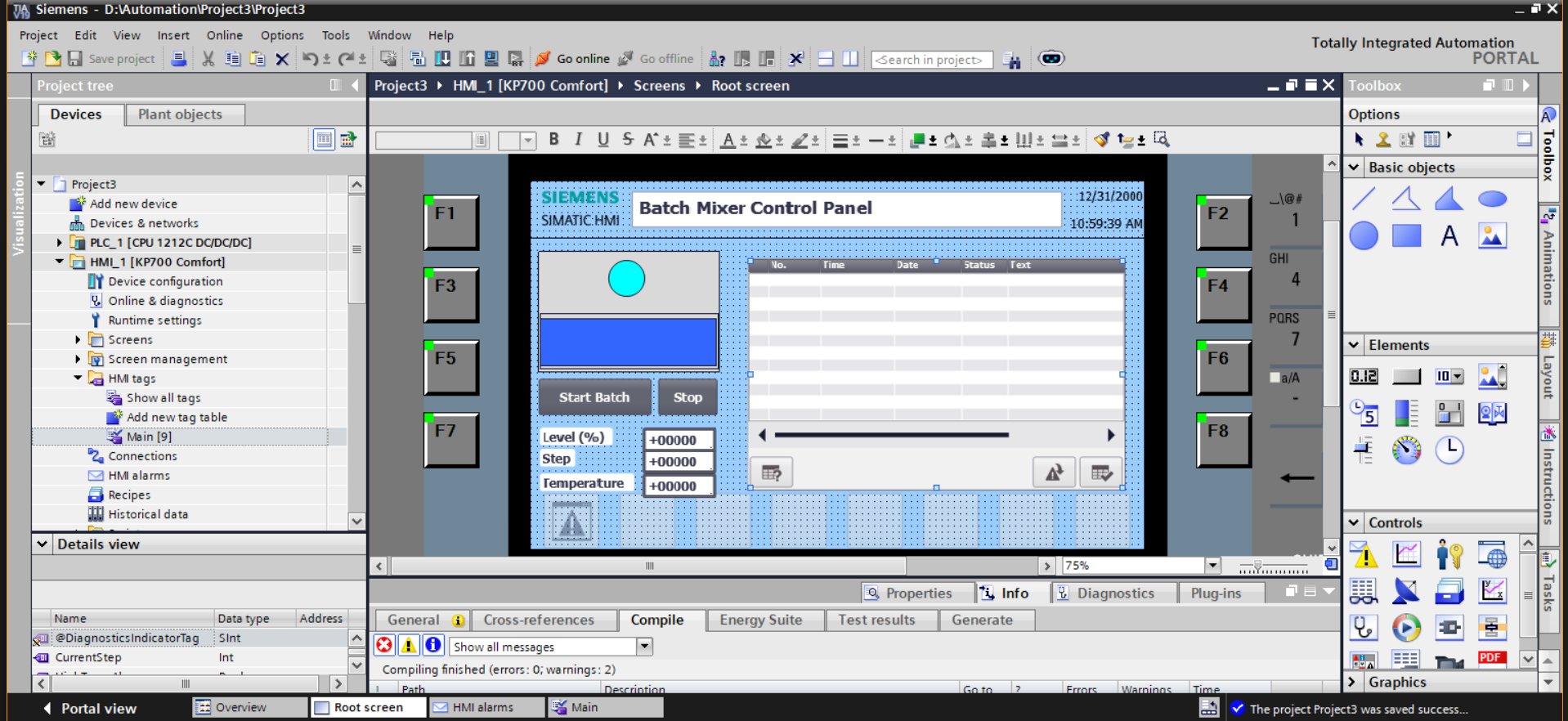Open the zoom level 75% dropdown
Viewport: 1568px width, 721px height.
pos(1213,566)
